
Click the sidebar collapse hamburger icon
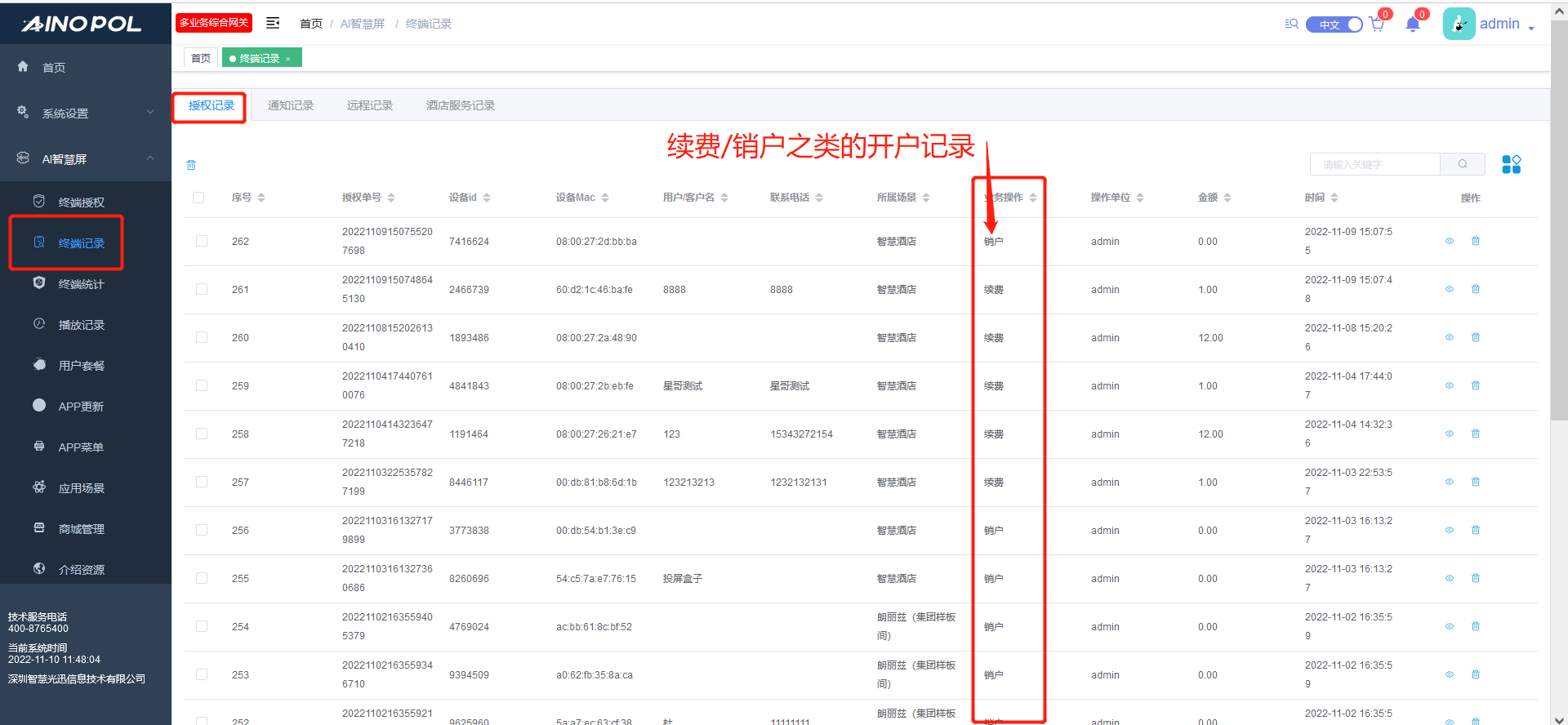pyautogui.click(x=273, y=23)
